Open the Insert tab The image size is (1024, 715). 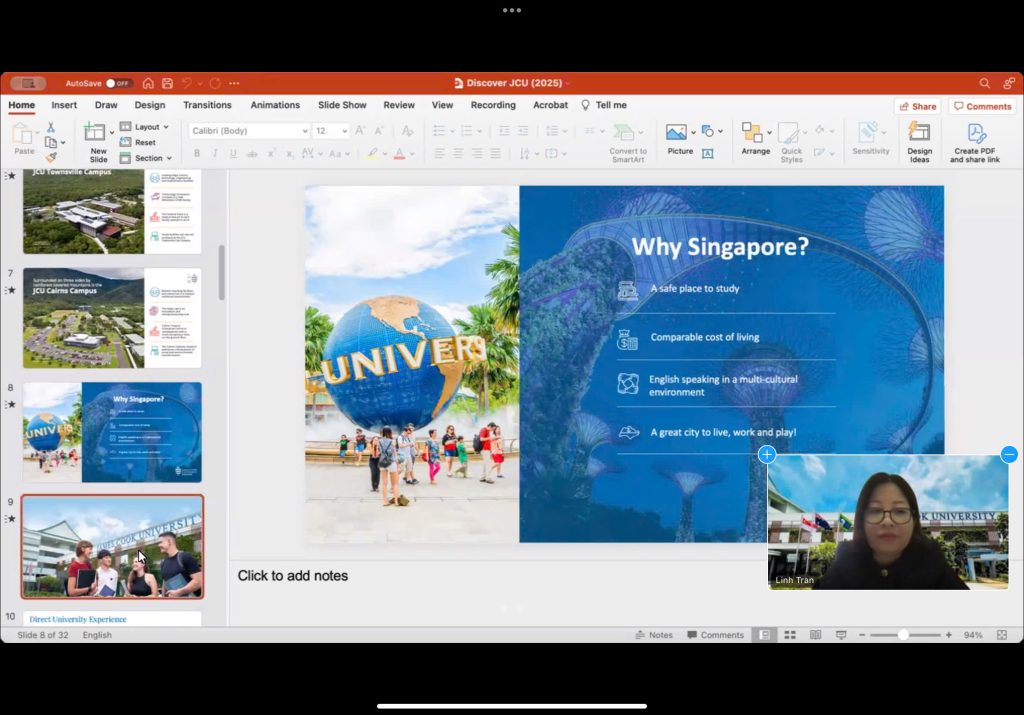tap(64, 105)
